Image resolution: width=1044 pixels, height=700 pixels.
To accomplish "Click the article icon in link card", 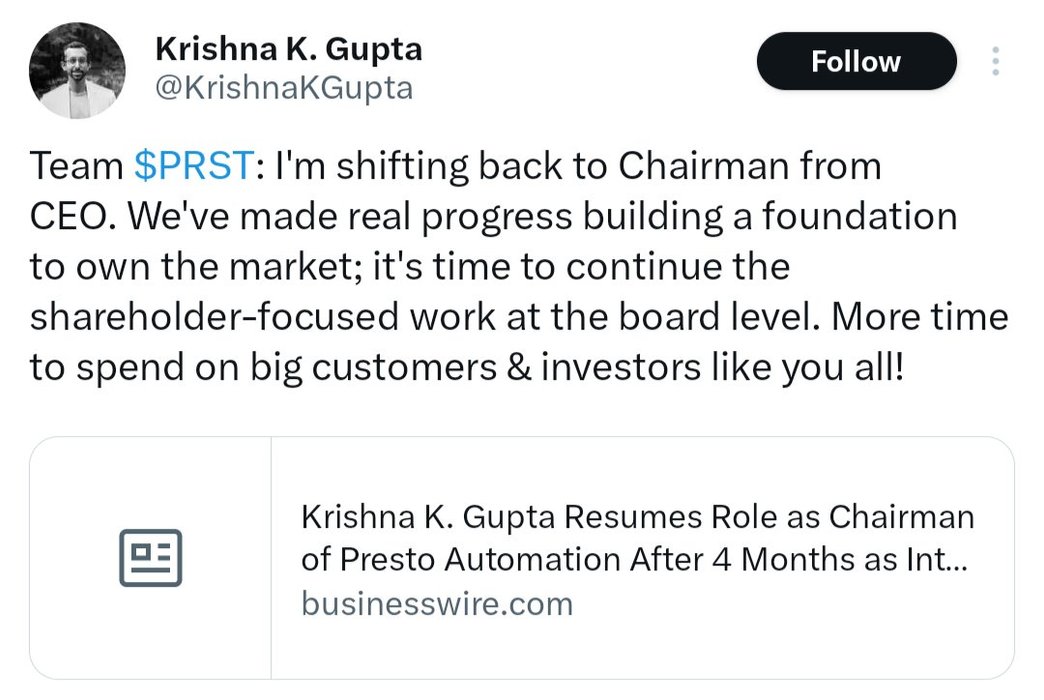I will [150, 557].
